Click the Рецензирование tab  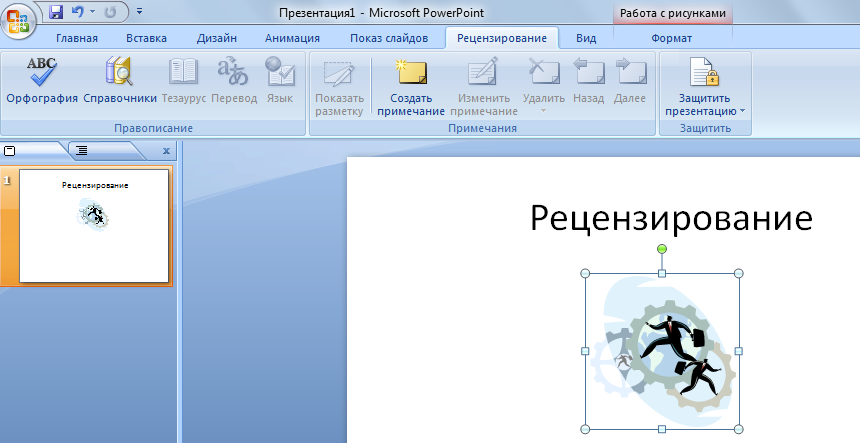coord(502,38)
